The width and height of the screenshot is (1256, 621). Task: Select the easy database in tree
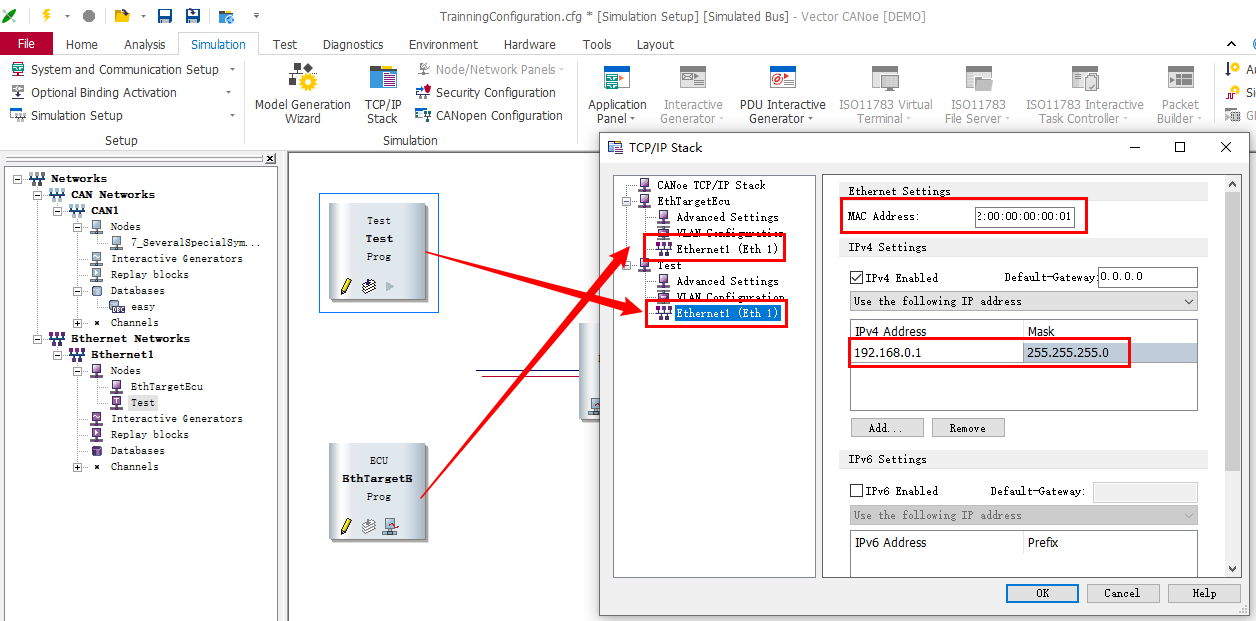[143, 307]
